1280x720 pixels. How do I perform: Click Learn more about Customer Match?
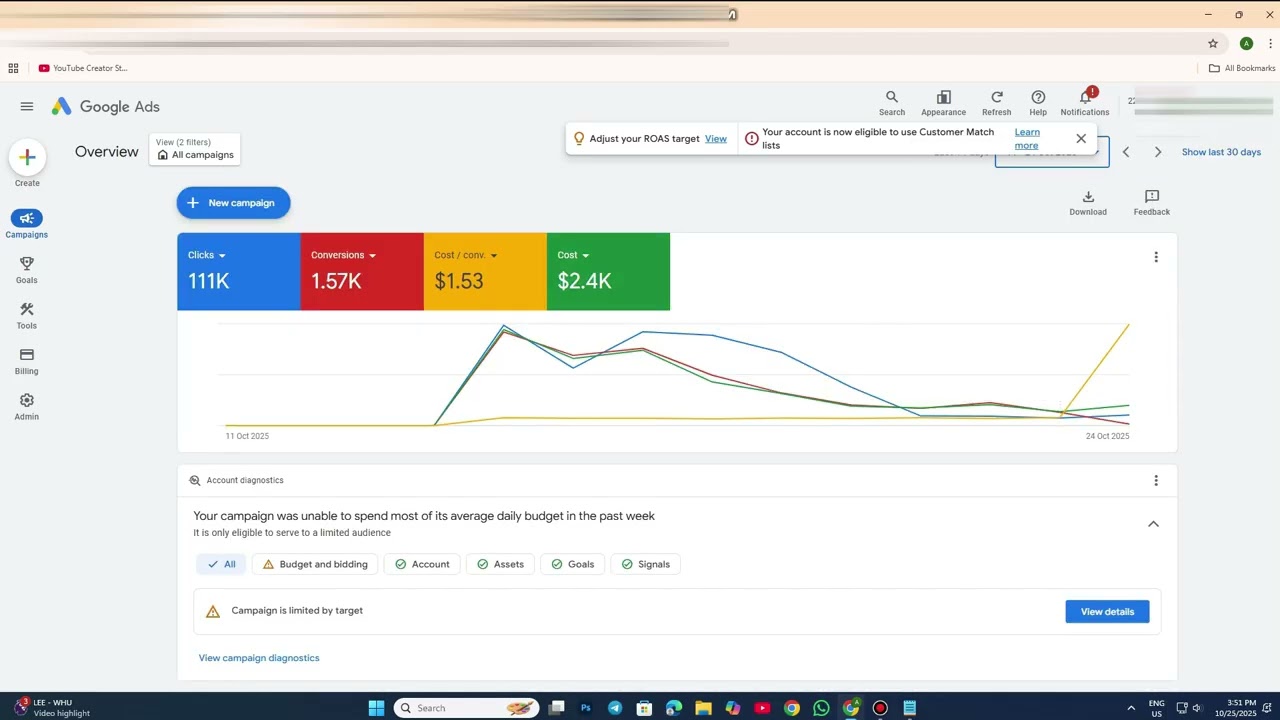(x=1027, y=138)
